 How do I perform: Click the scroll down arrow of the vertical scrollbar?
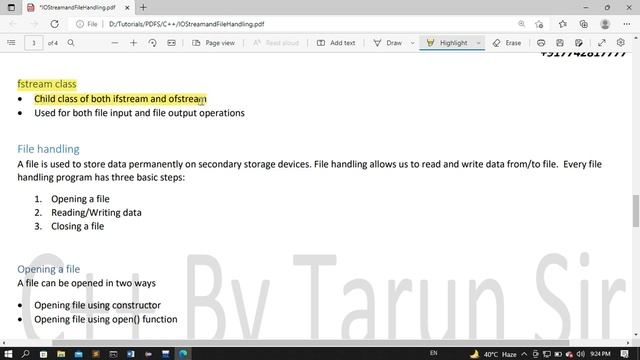tap(636, 335)
